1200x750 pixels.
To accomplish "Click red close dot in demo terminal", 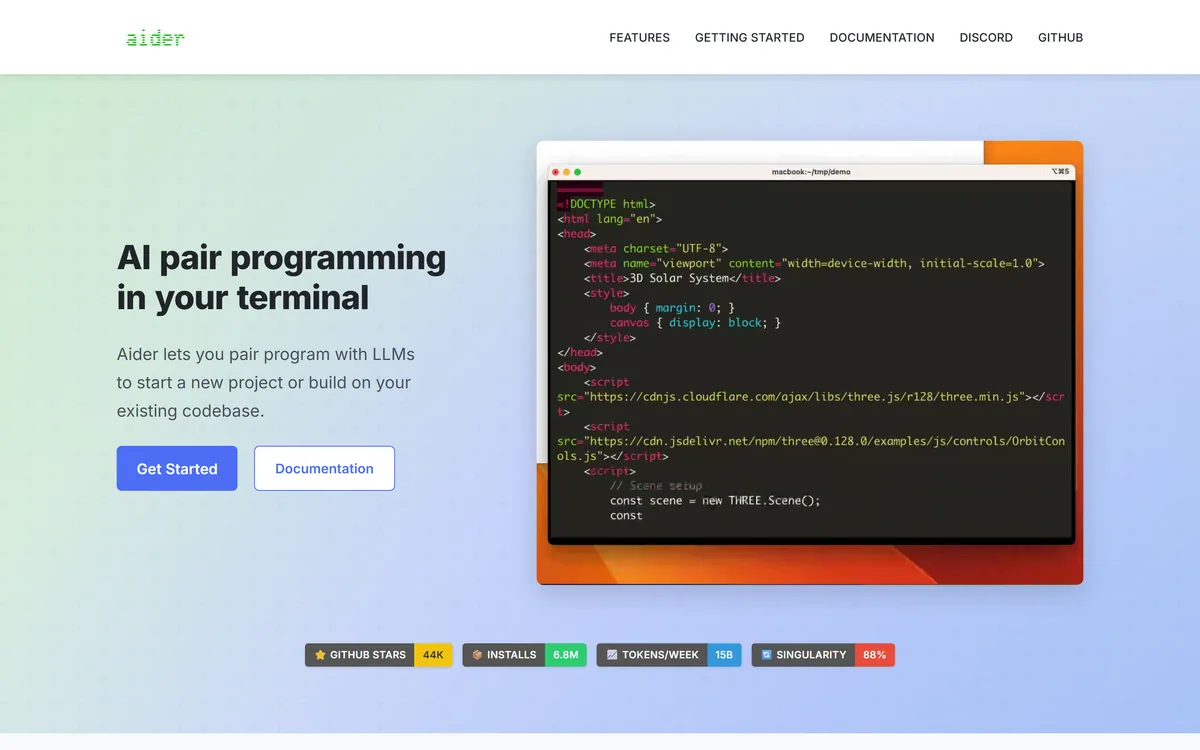I will click(x=556, y=172).
